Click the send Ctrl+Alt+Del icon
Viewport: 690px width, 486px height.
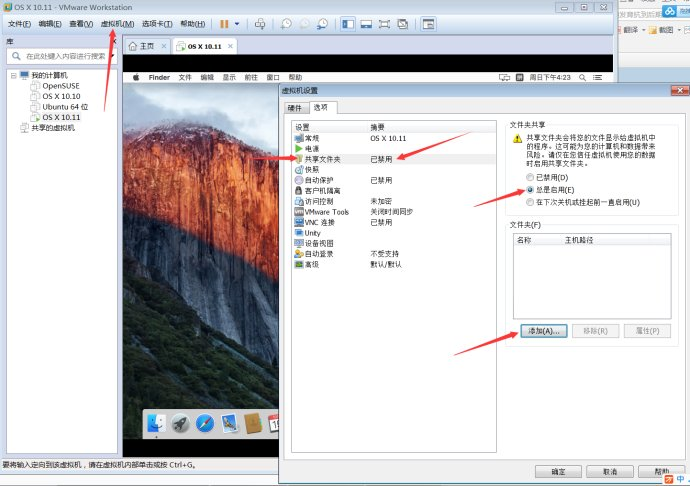260,24
